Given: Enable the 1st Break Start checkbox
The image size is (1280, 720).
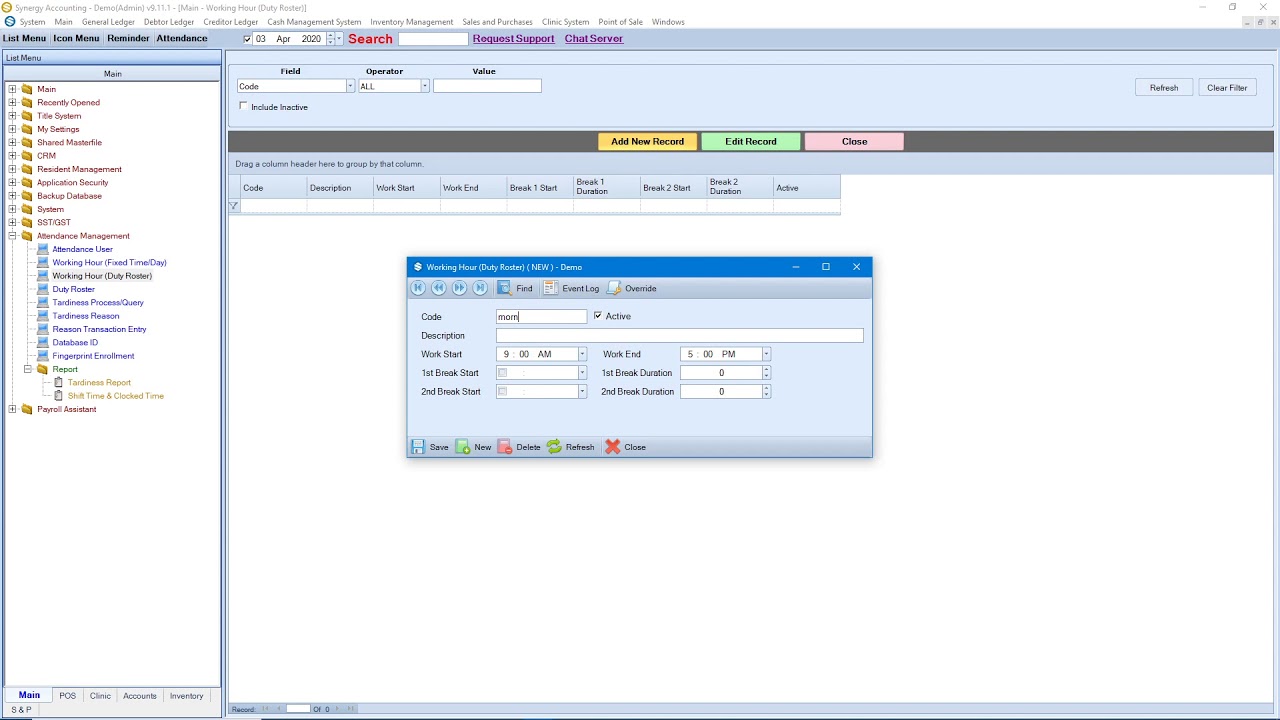Looking at the screenshot, I should [503, 373].
